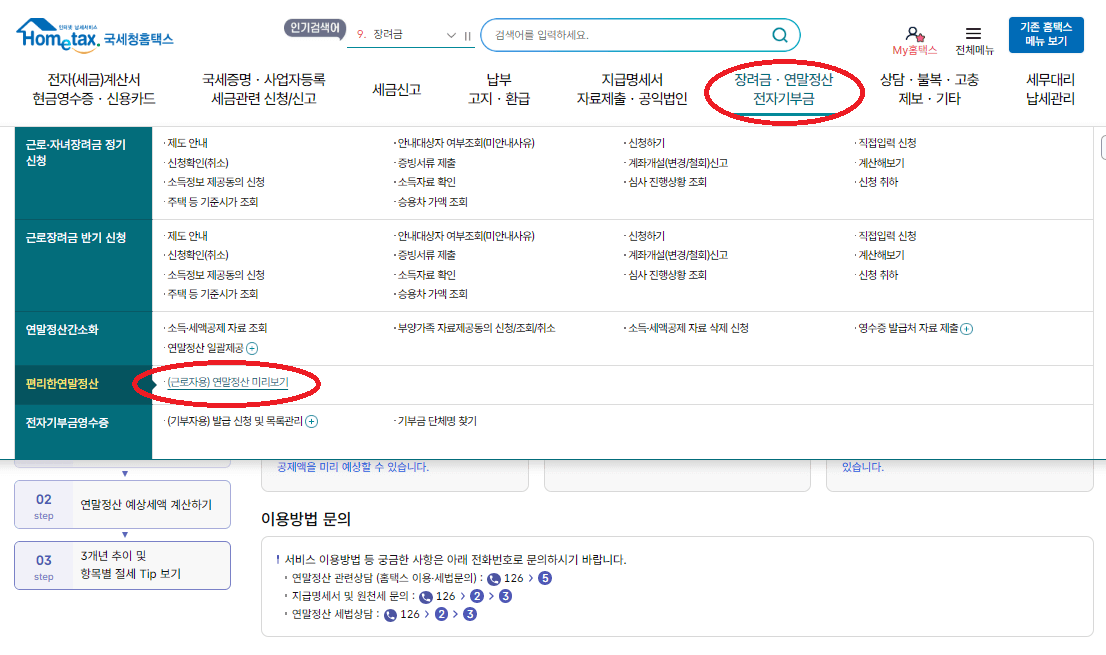Pause the popular keyword rotation with the II control
The image size is (1106, 655).
[465, 33]
